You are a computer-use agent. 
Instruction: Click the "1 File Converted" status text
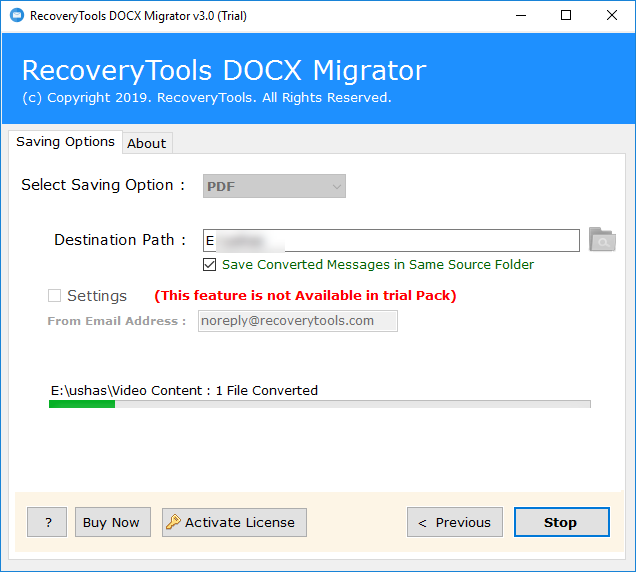pos(266,390)
